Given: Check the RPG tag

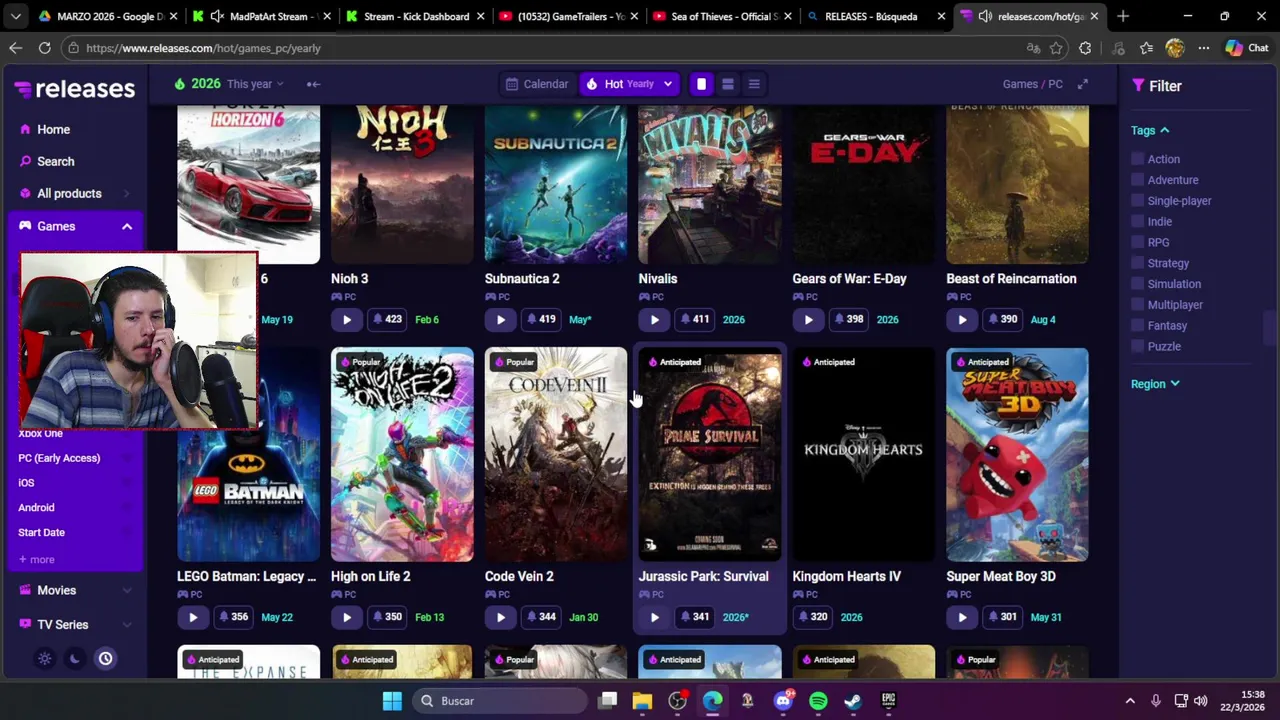Looking at the screenshot, I should tap(1137, 242).
